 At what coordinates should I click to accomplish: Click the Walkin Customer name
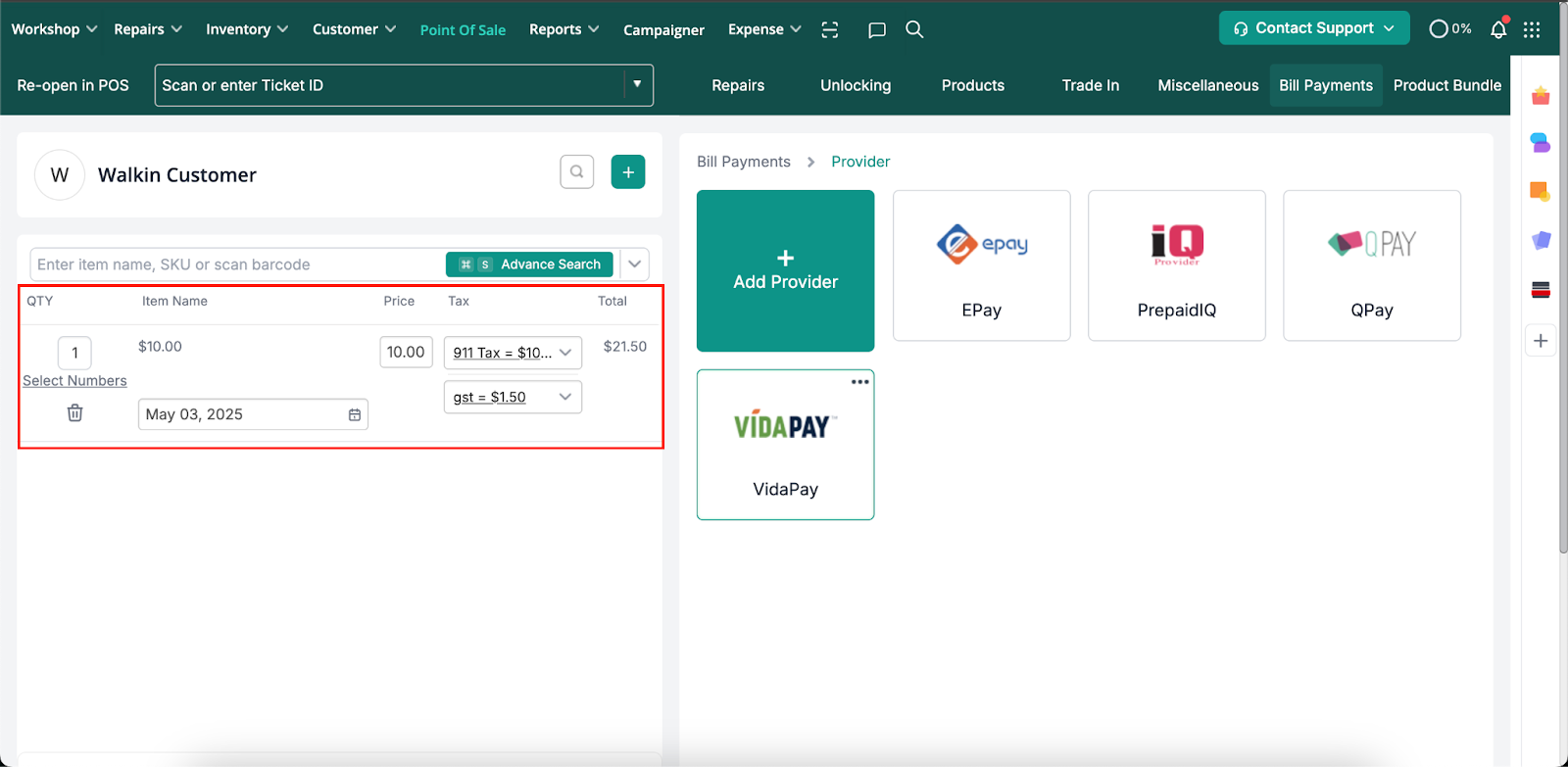177,175
